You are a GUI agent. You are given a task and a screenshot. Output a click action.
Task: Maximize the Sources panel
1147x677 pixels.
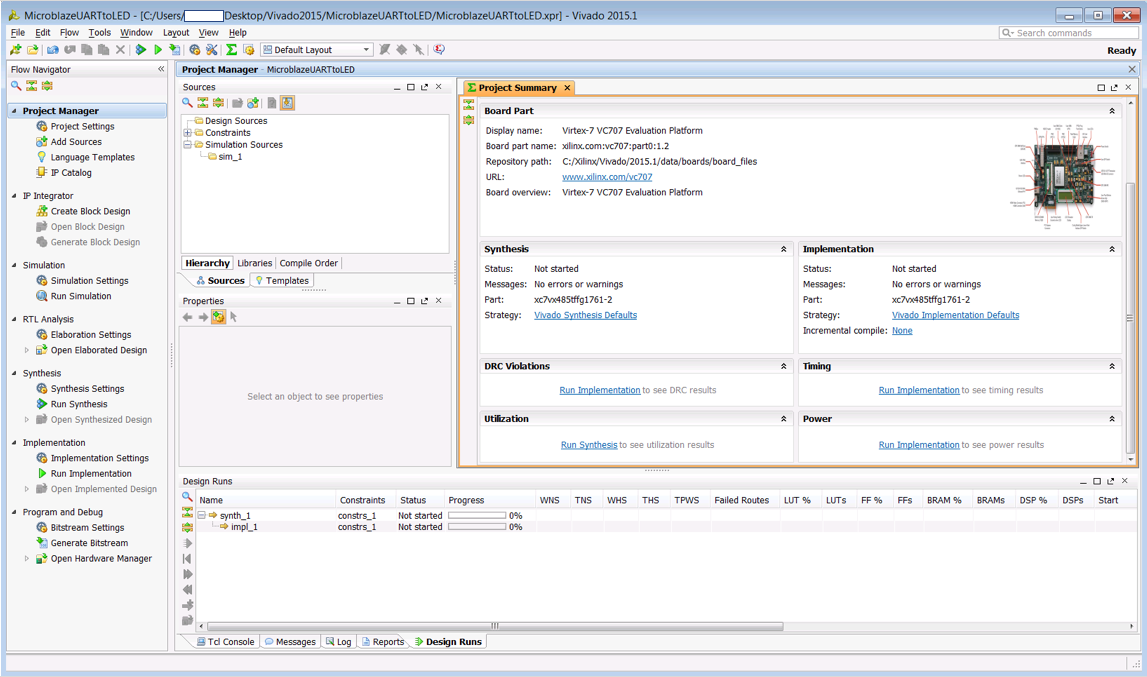(x=410, y=87)
